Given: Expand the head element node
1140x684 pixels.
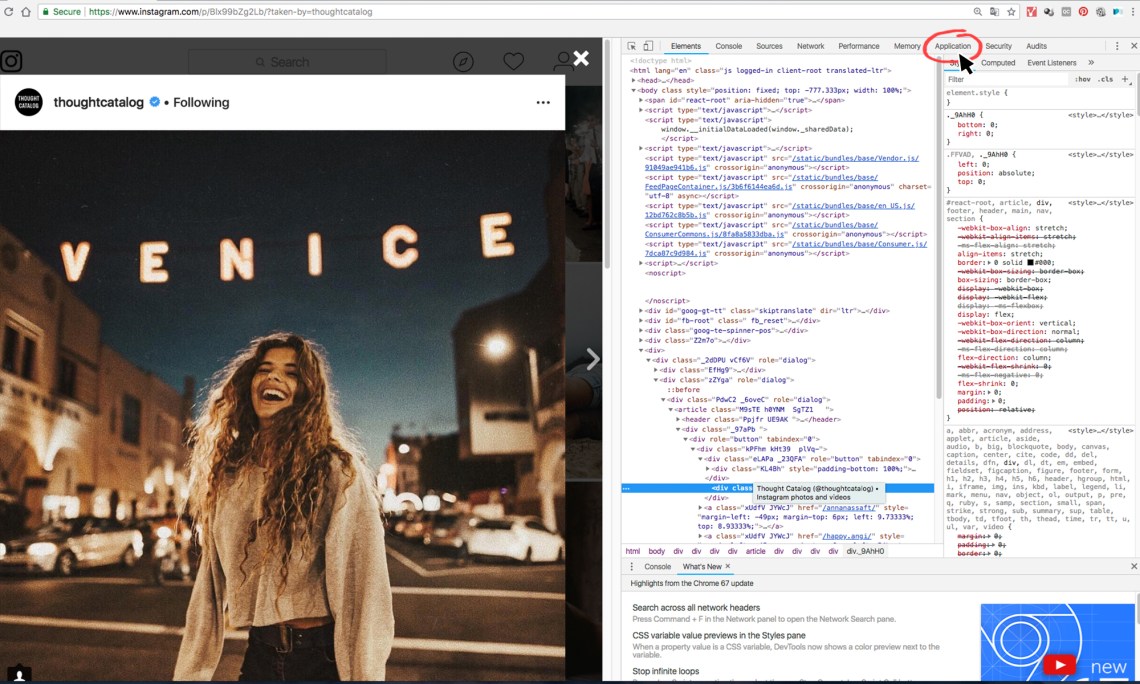Looking at the screenshot, I should [634, 81].
